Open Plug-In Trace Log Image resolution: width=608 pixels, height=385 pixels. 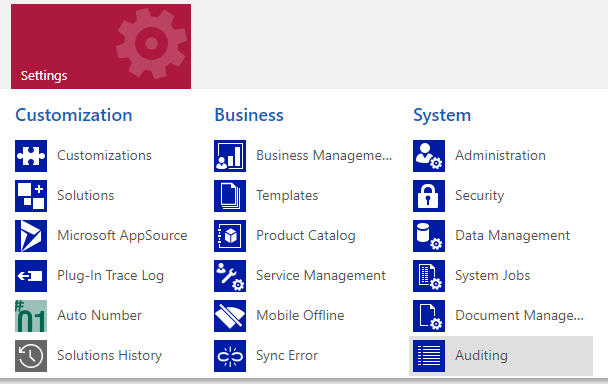coord(111,276)
